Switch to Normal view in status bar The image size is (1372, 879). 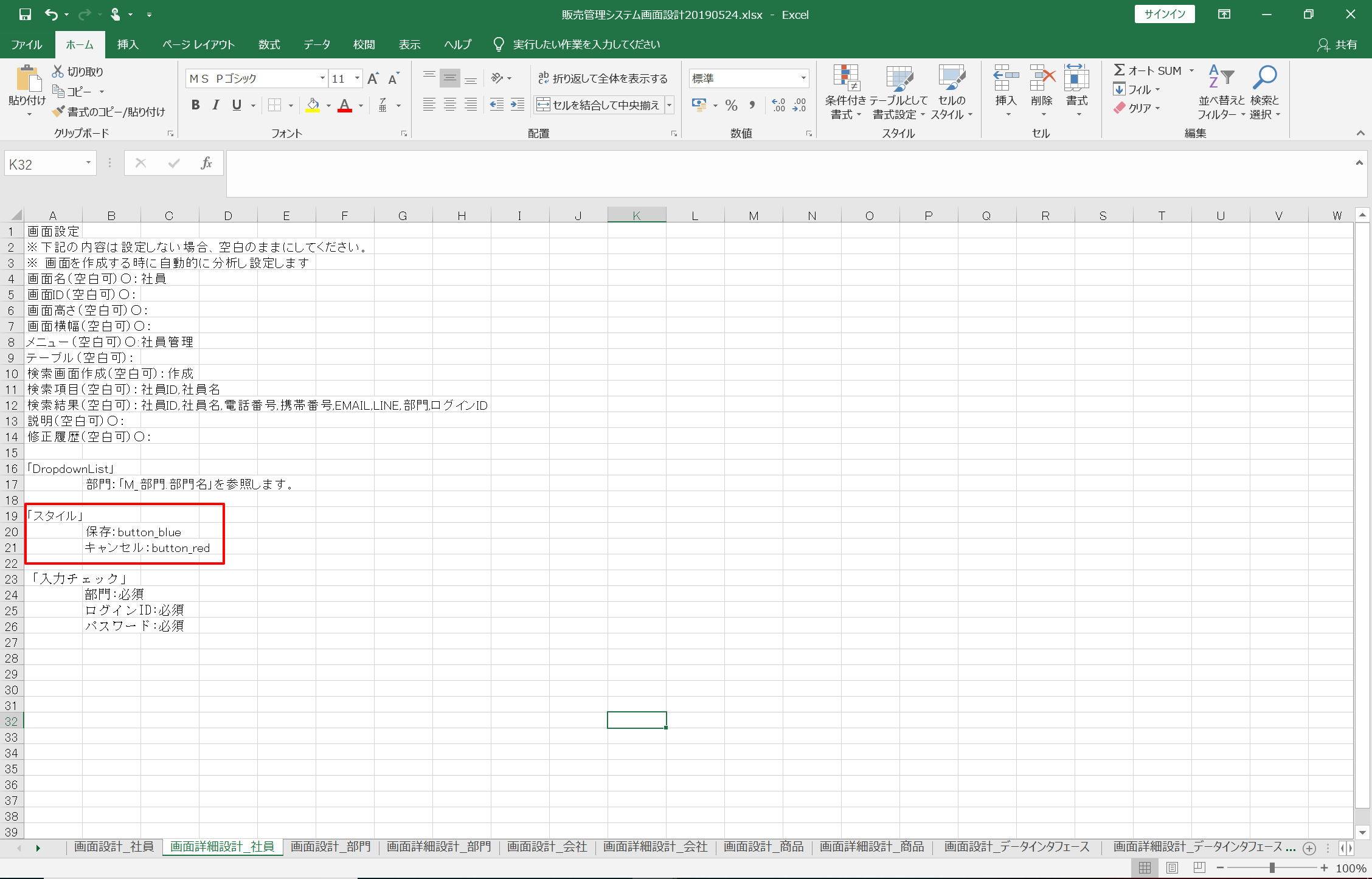(x=1145, y=867)
